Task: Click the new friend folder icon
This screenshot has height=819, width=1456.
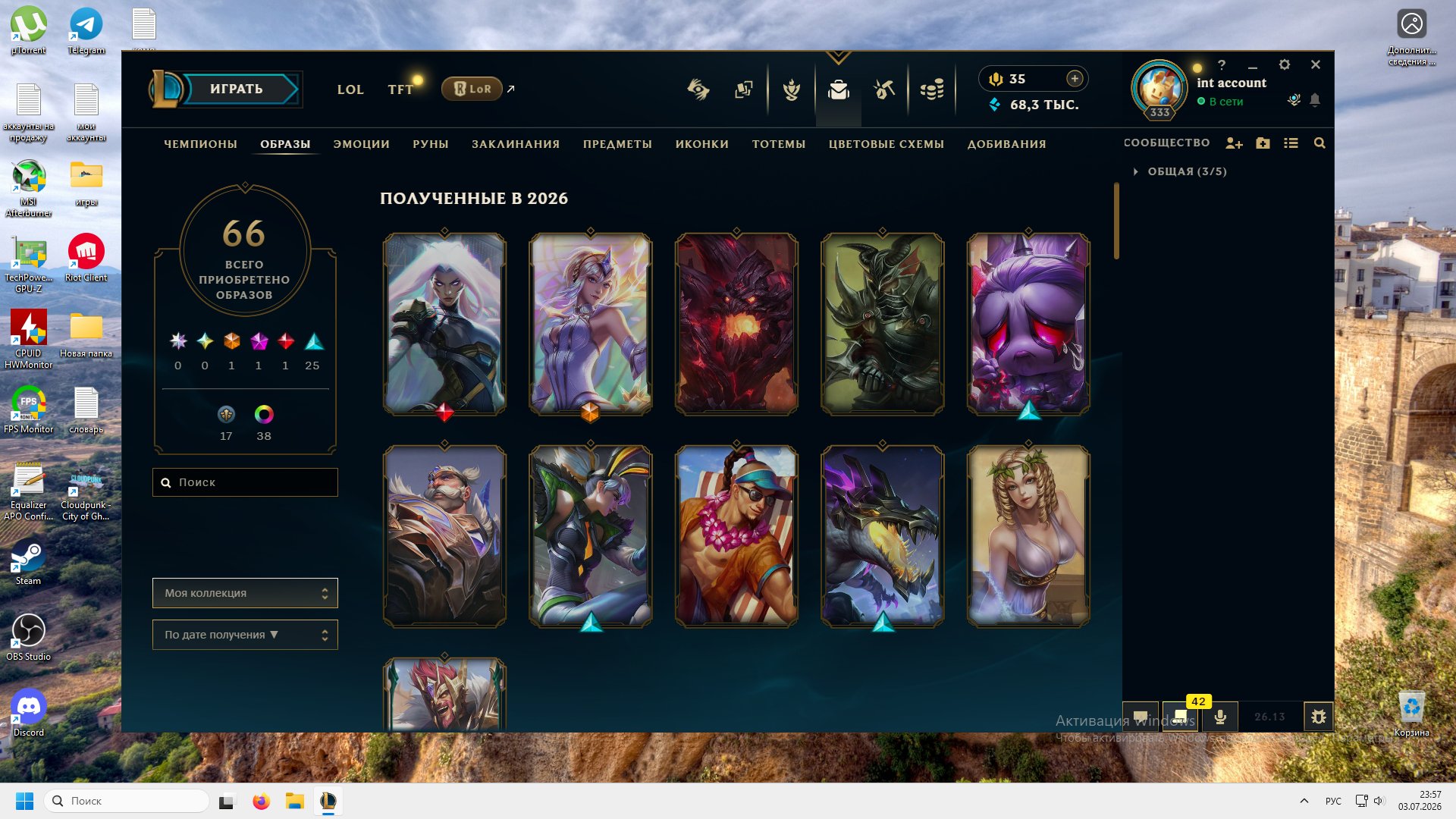Action: click(x=1263, y=143)
